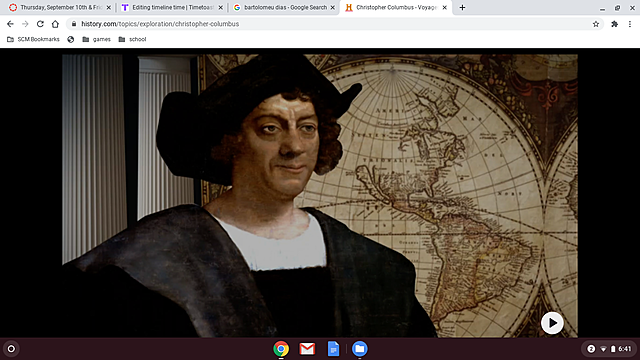Screen dimensions: 640x360
Task: Open the Chrome three-dot menu
Action: [x=630, y=24]
